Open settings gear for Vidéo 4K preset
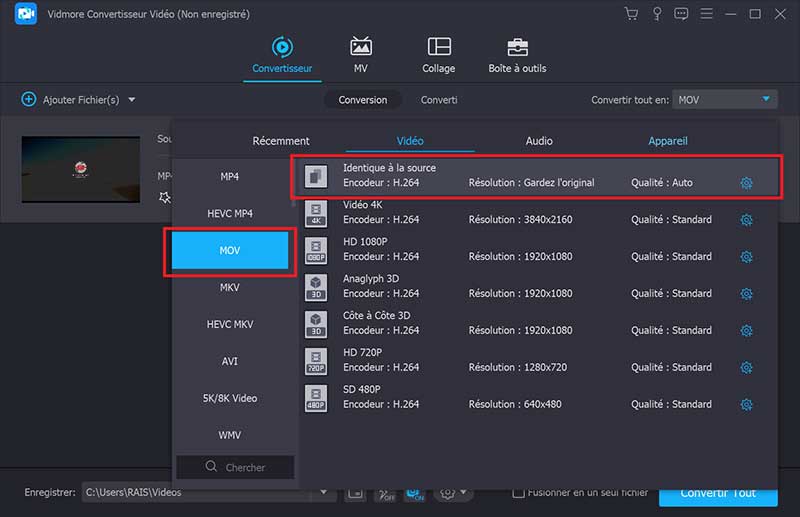This screenshot has height=517, width=800. coord(746,220)
